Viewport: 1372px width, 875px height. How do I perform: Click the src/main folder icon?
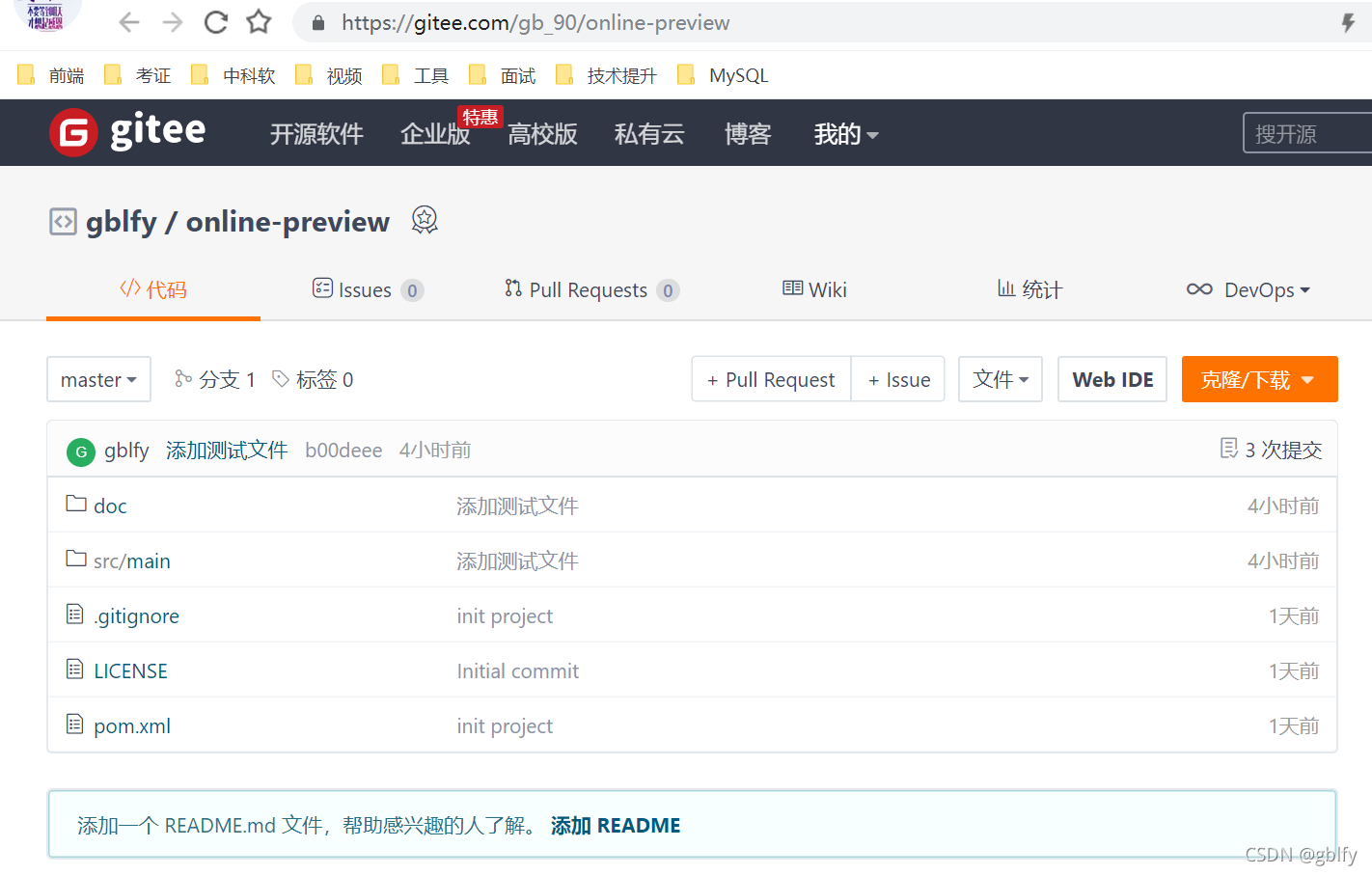[x=76, y=559]
